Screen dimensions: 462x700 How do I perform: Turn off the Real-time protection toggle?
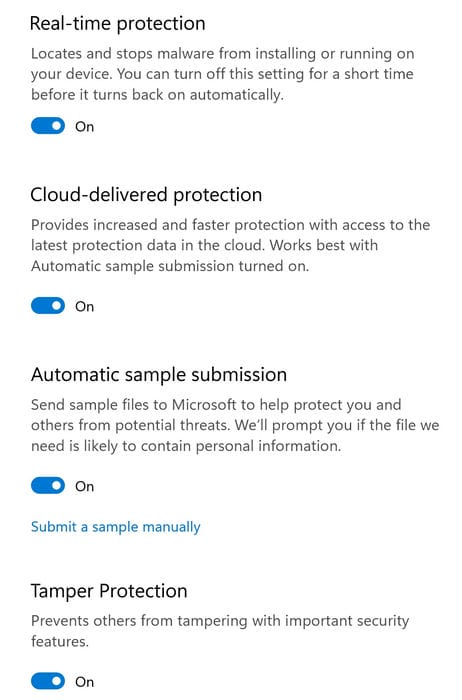coord(48,126)
